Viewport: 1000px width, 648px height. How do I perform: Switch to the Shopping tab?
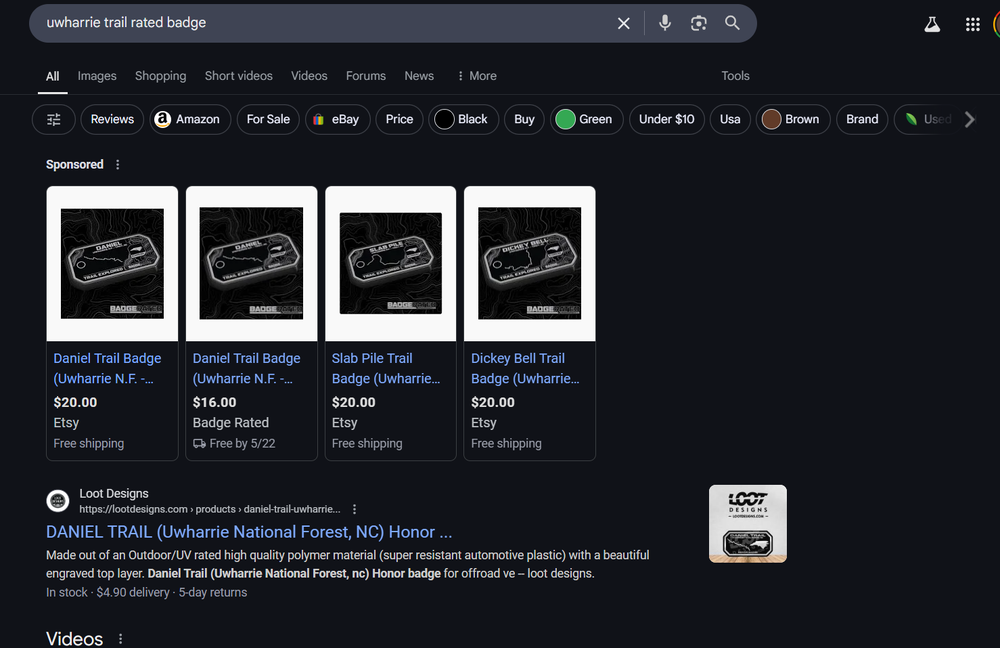[x=161, y=76]
